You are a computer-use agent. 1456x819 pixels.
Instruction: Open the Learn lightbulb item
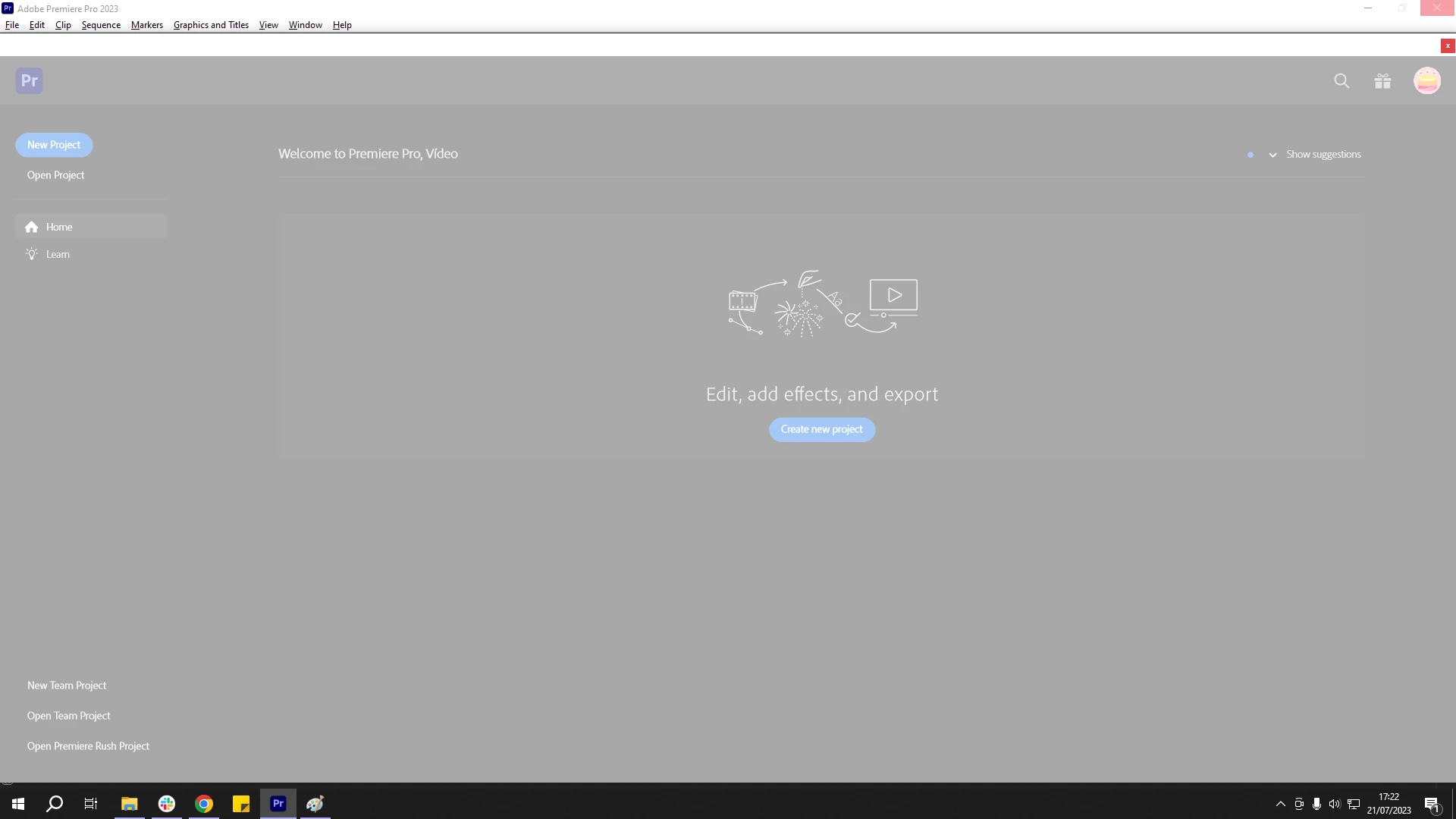57,254
